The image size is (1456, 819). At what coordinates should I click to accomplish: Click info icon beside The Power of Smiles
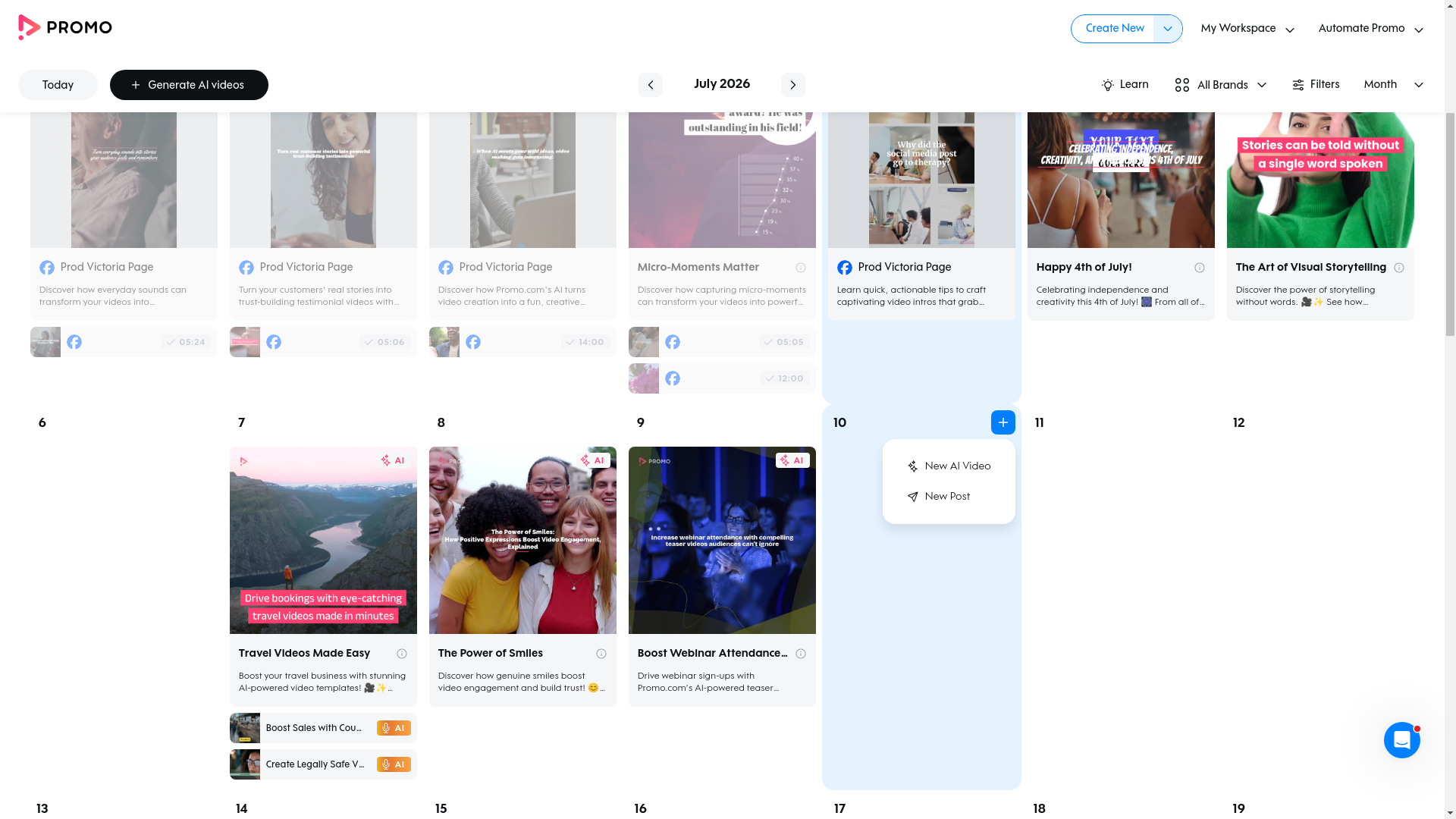(x=601, y=654)
